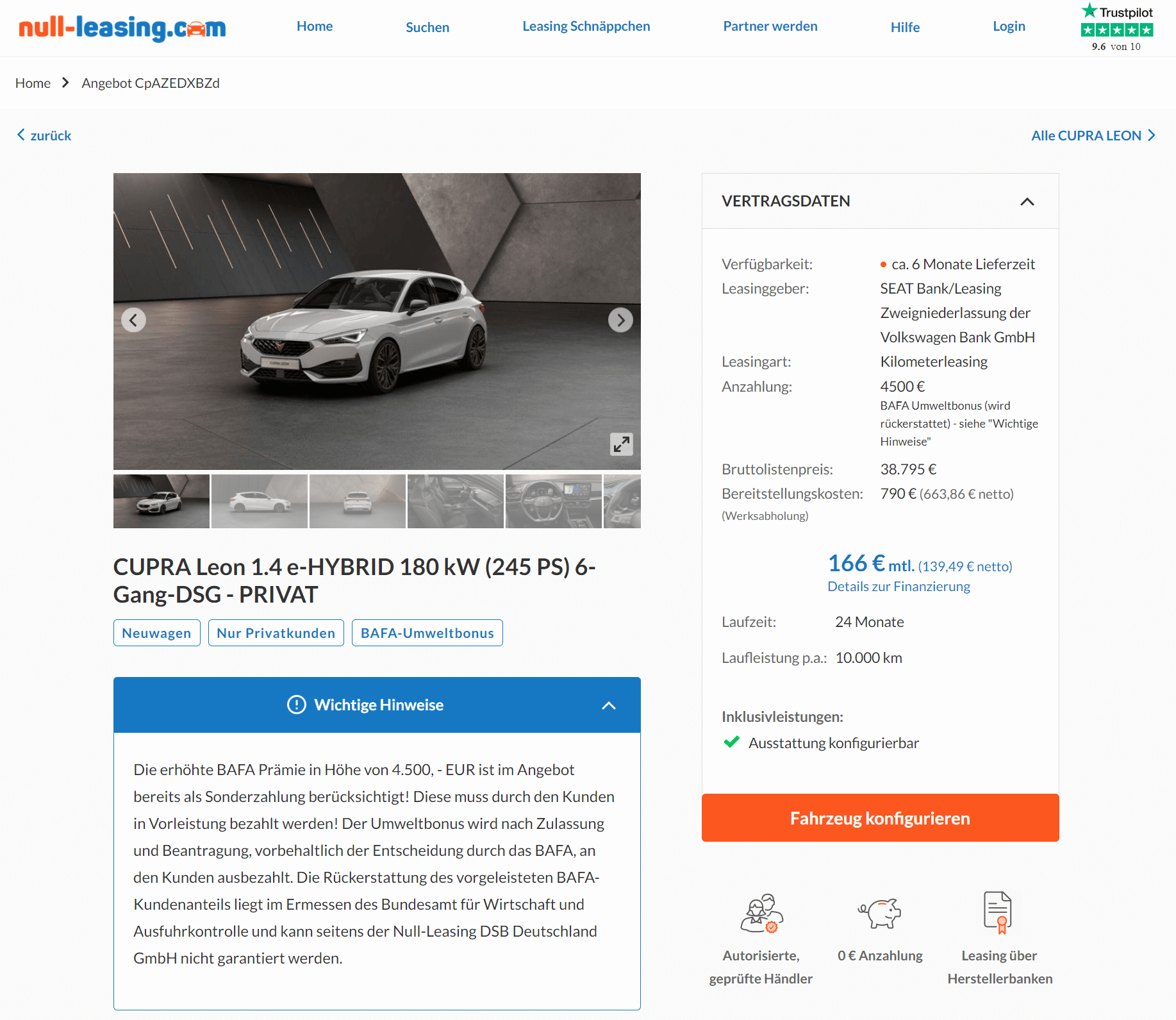
Task: Collapse the Wichtige Hinweise section
Action: pyautogui.click(x=609, y=705)
